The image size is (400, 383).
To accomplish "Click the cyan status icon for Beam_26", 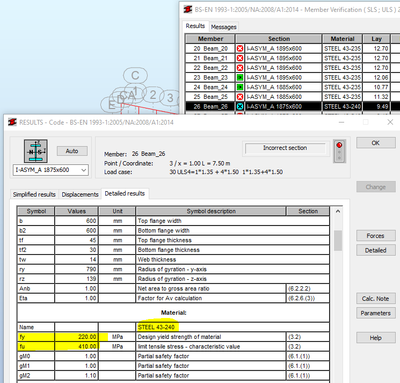I will pyautogui.click(x=240, y=107).
